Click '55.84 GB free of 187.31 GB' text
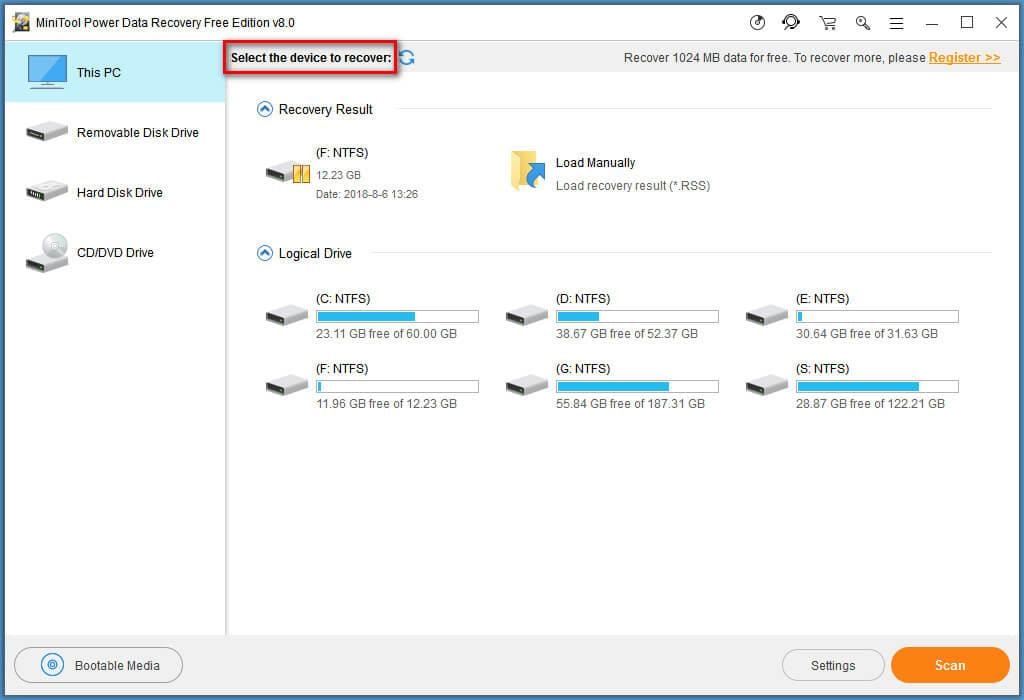 click(630, 404)
